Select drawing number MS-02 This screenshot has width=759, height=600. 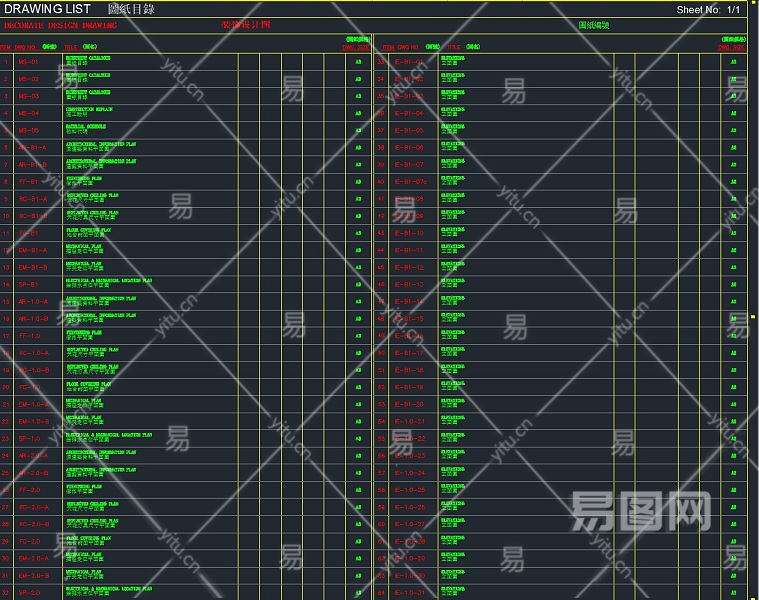[28, 79]
